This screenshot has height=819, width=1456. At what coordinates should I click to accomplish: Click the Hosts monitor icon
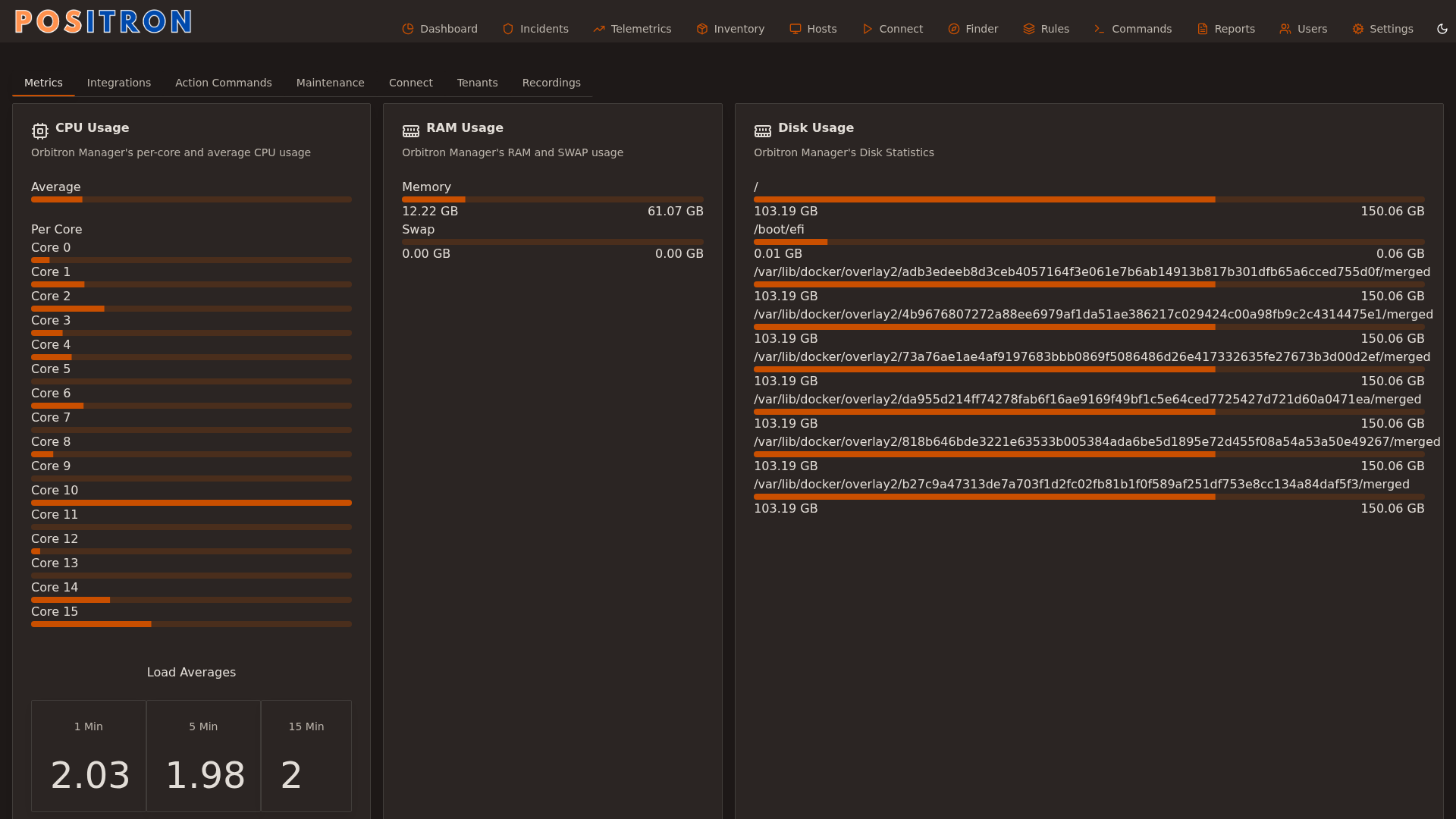(795, 29)
